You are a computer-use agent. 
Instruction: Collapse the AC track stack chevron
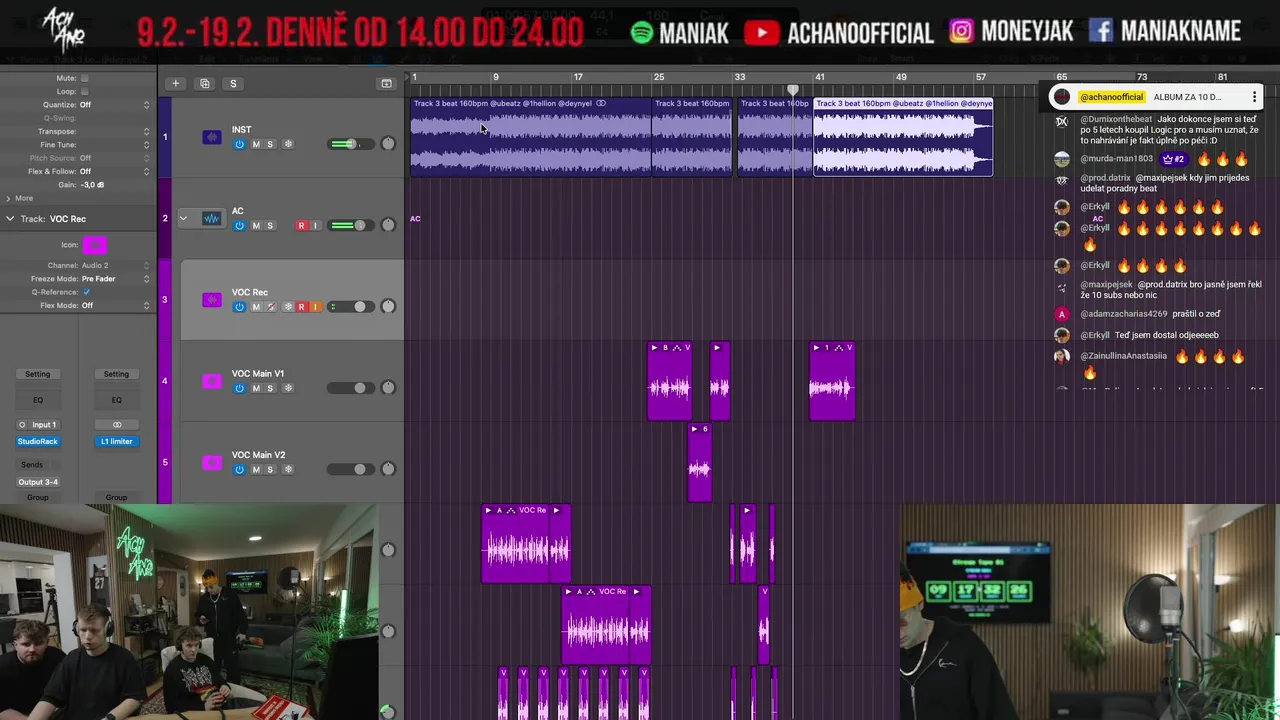(x=183, y=218)
